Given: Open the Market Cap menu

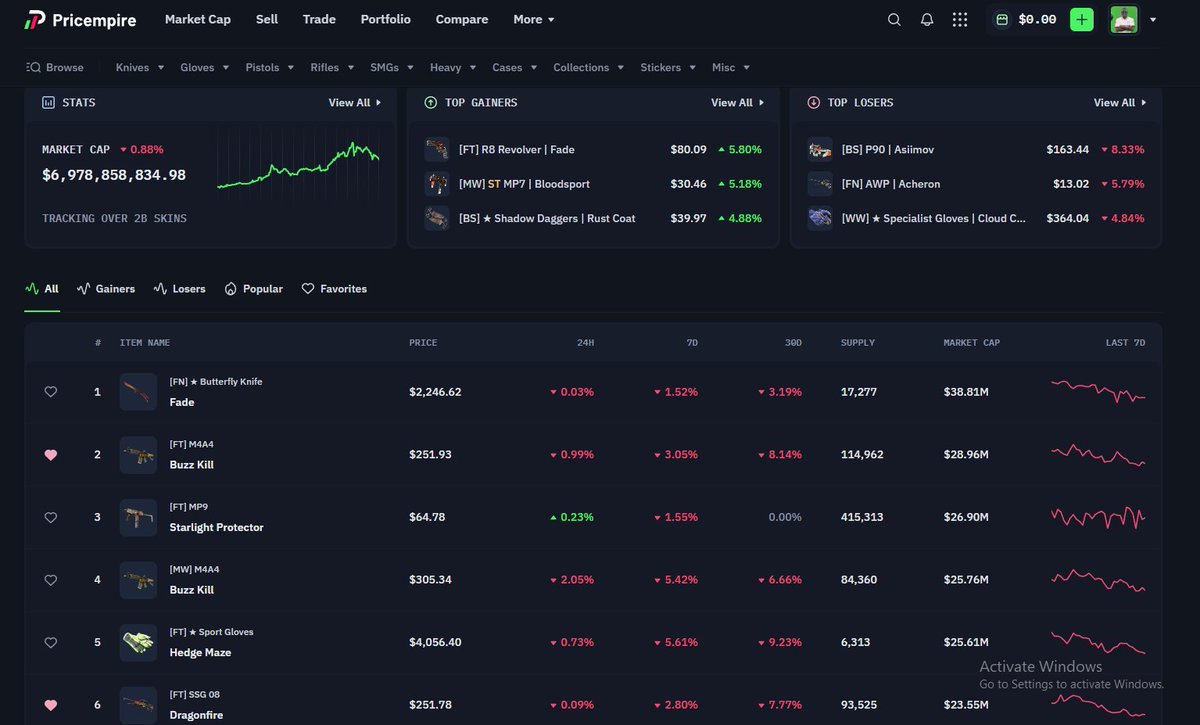Looking at the screenshot, I should [198, 19].
